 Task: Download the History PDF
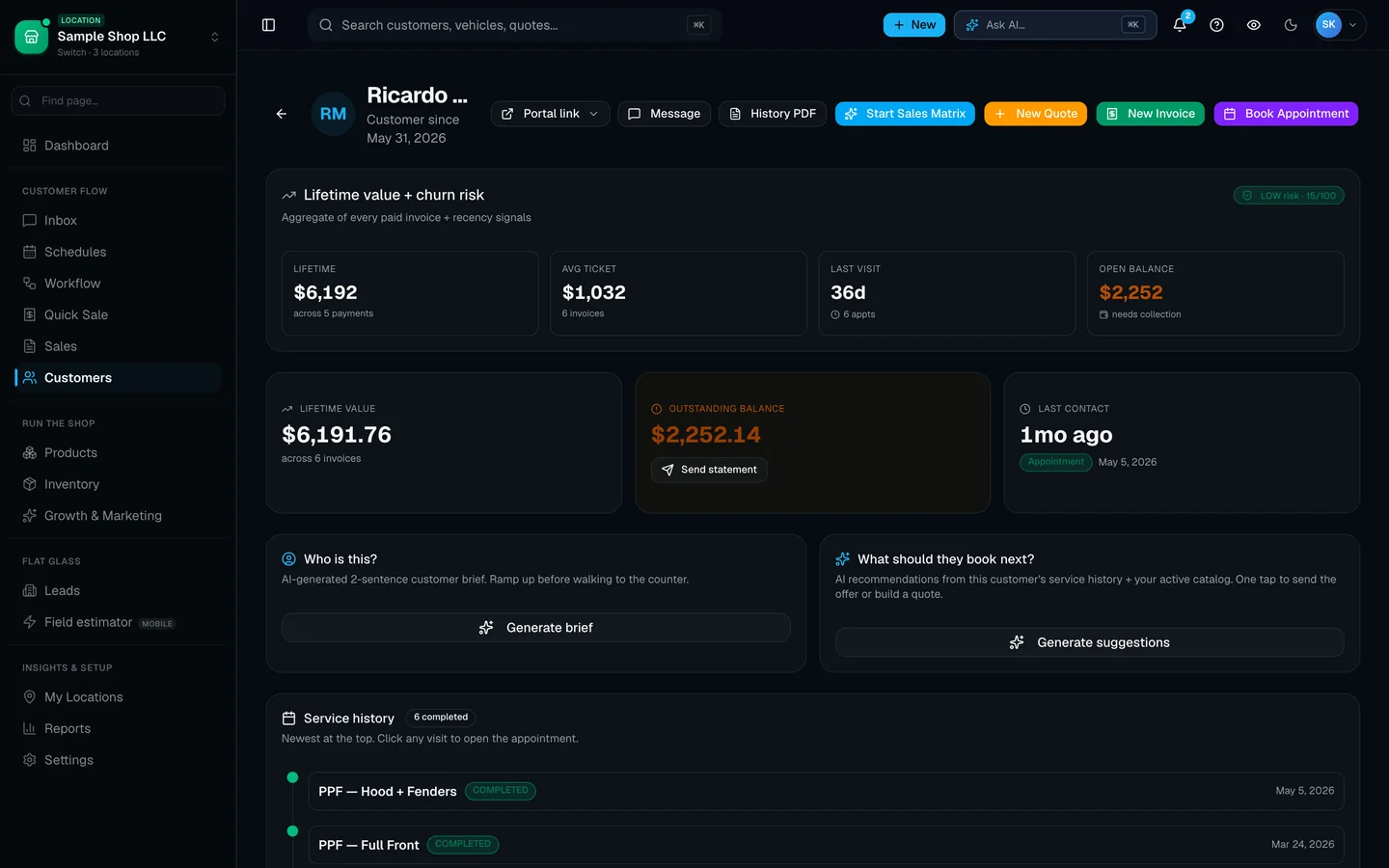pos(773,114)
